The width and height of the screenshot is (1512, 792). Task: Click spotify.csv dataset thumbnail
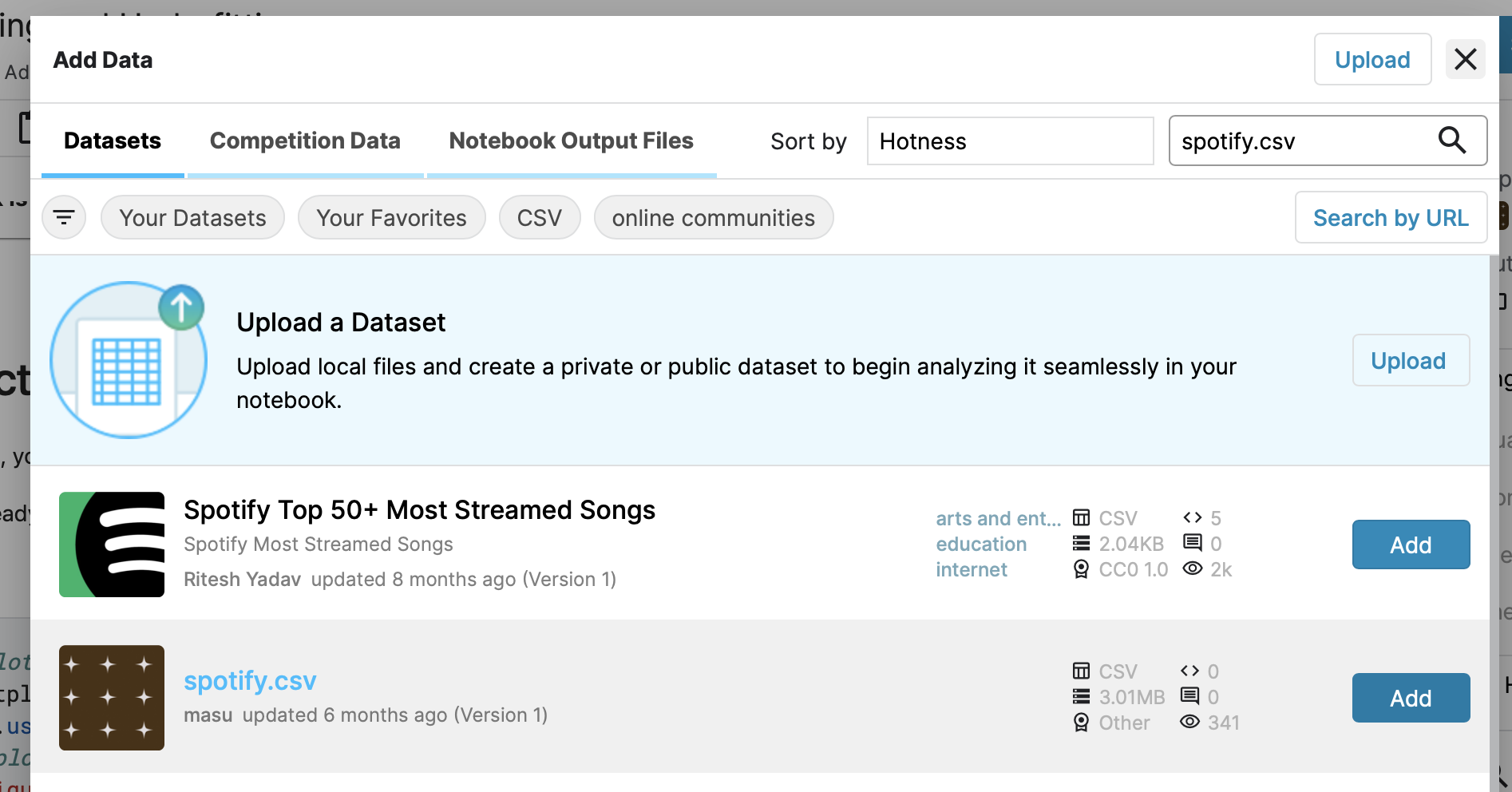click(112, 698)
